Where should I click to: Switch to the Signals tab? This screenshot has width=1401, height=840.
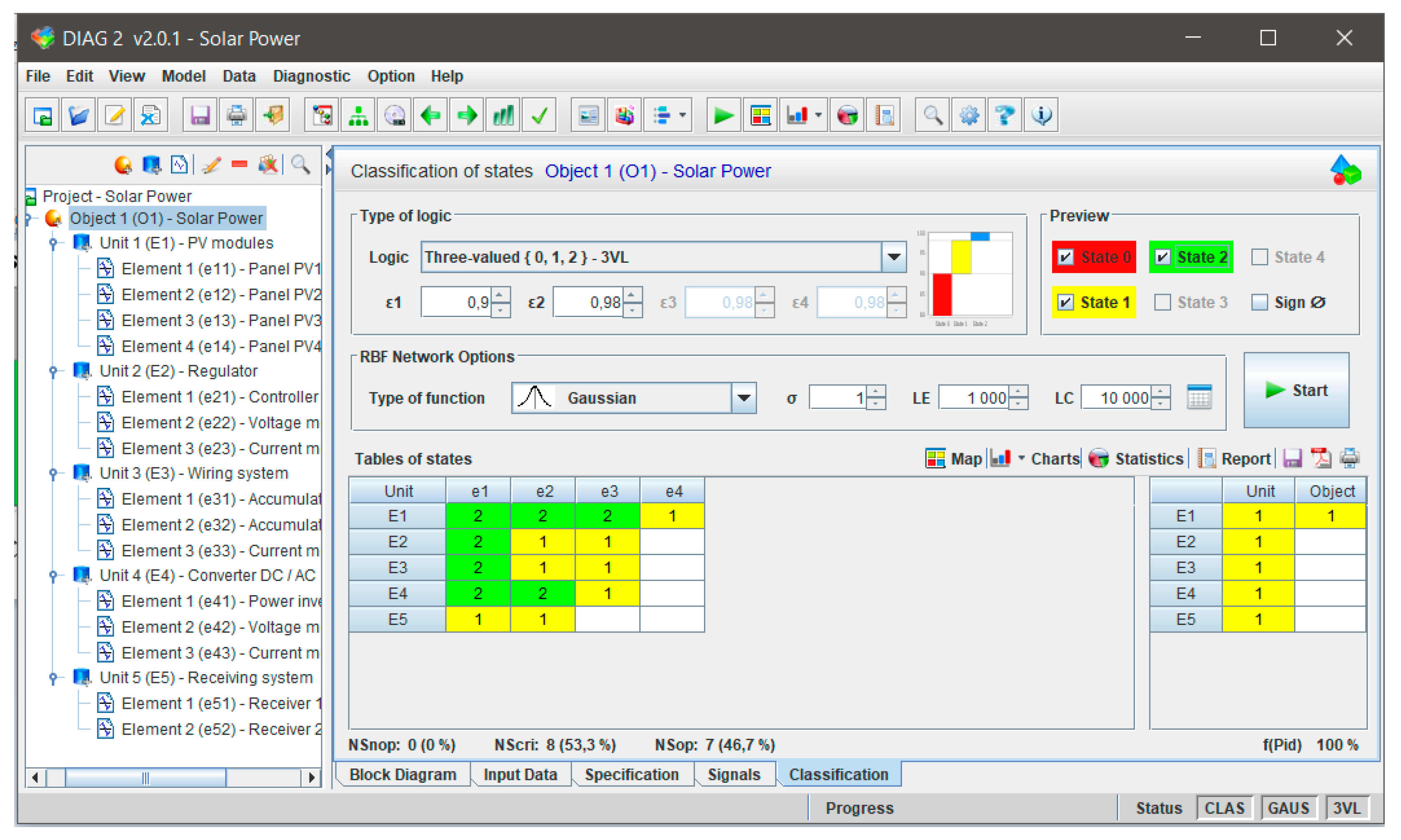(734, 774)
